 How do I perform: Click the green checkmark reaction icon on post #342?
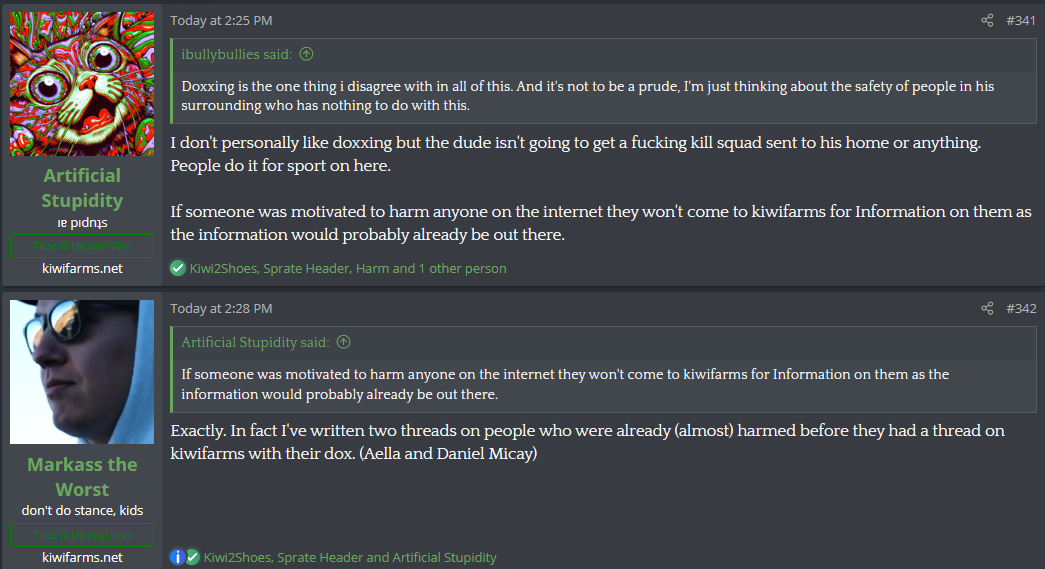pyautogui.click(x=192, y=557)
